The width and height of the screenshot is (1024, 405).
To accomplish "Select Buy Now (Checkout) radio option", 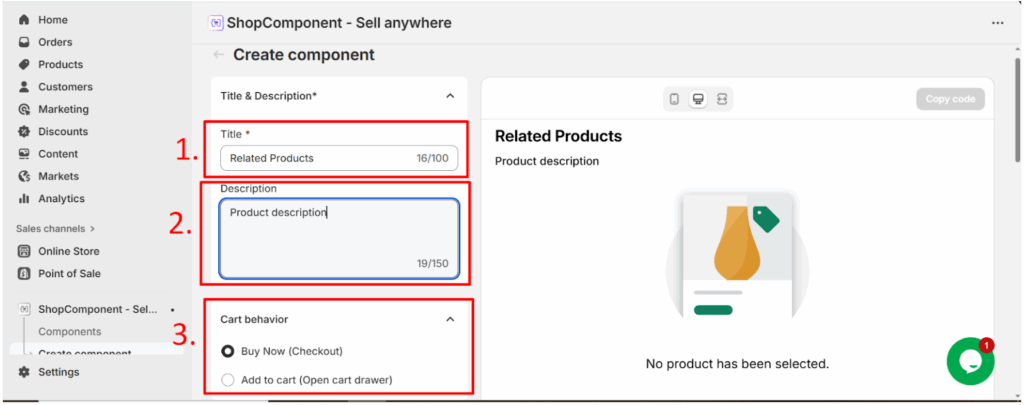I will [228, 351].
